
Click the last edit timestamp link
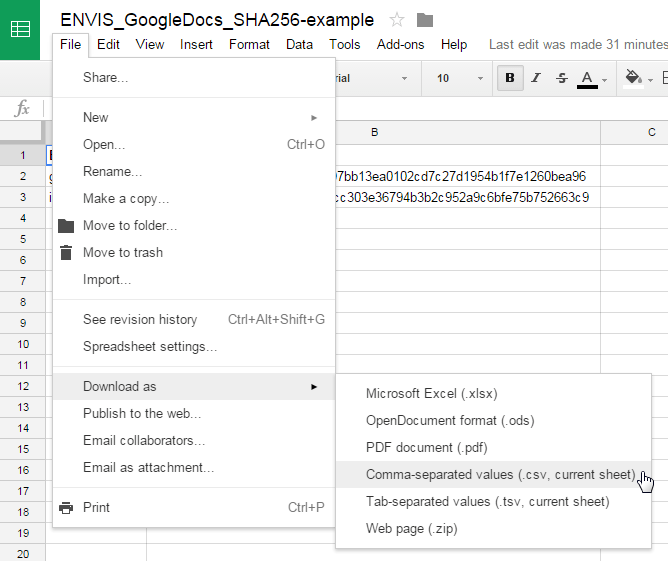pyautogui.click(x=578, y=44)
